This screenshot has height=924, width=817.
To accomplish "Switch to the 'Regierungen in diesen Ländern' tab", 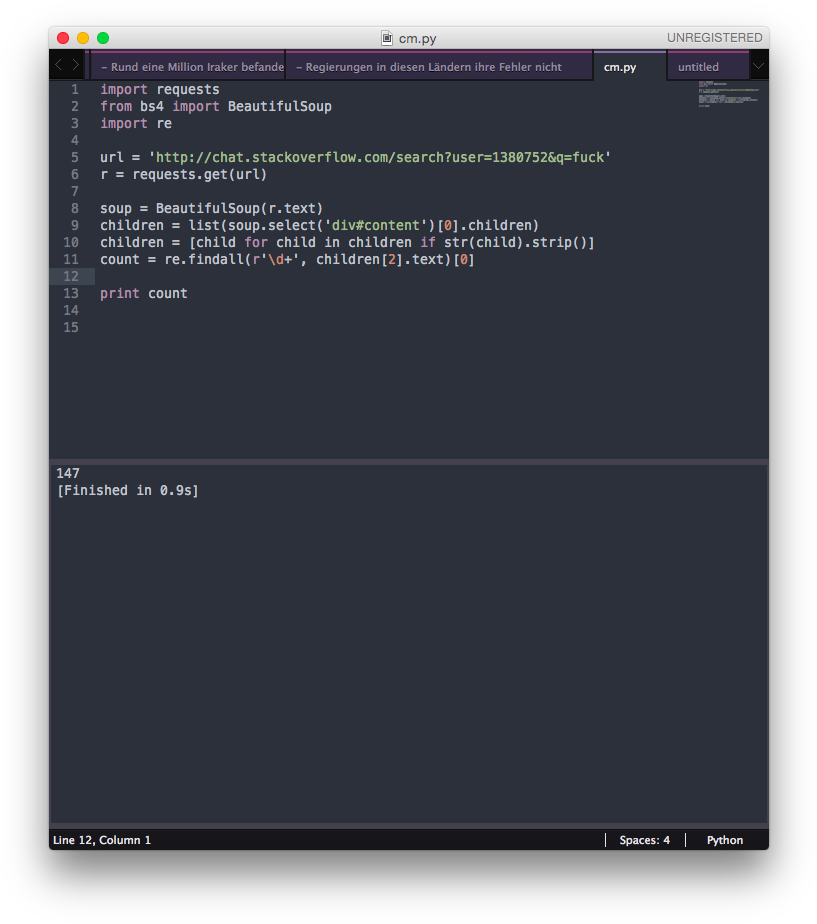I will click(x=432, y=67).
